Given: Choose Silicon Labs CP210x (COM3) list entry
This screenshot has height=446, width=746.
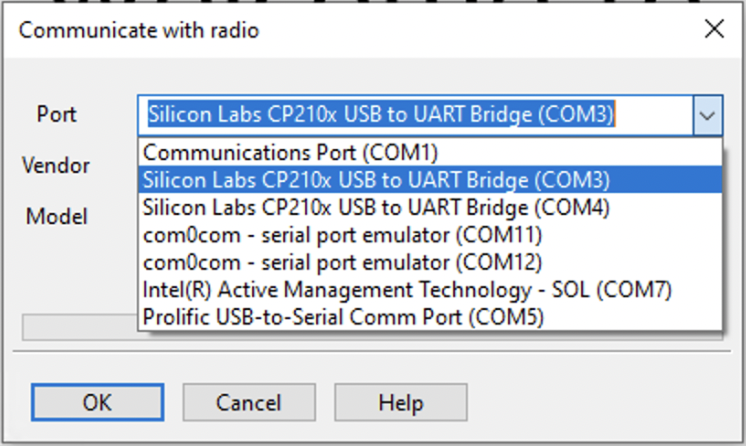Looking at the screenshot, I should [430, 180].
